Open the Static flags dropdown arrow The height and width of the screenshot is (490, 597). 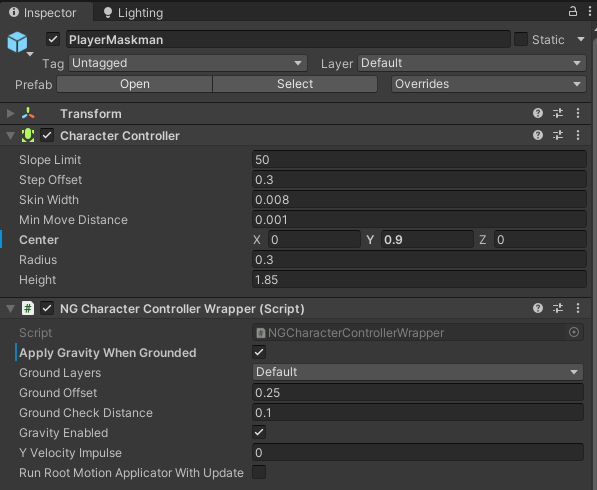click(581, 39)
